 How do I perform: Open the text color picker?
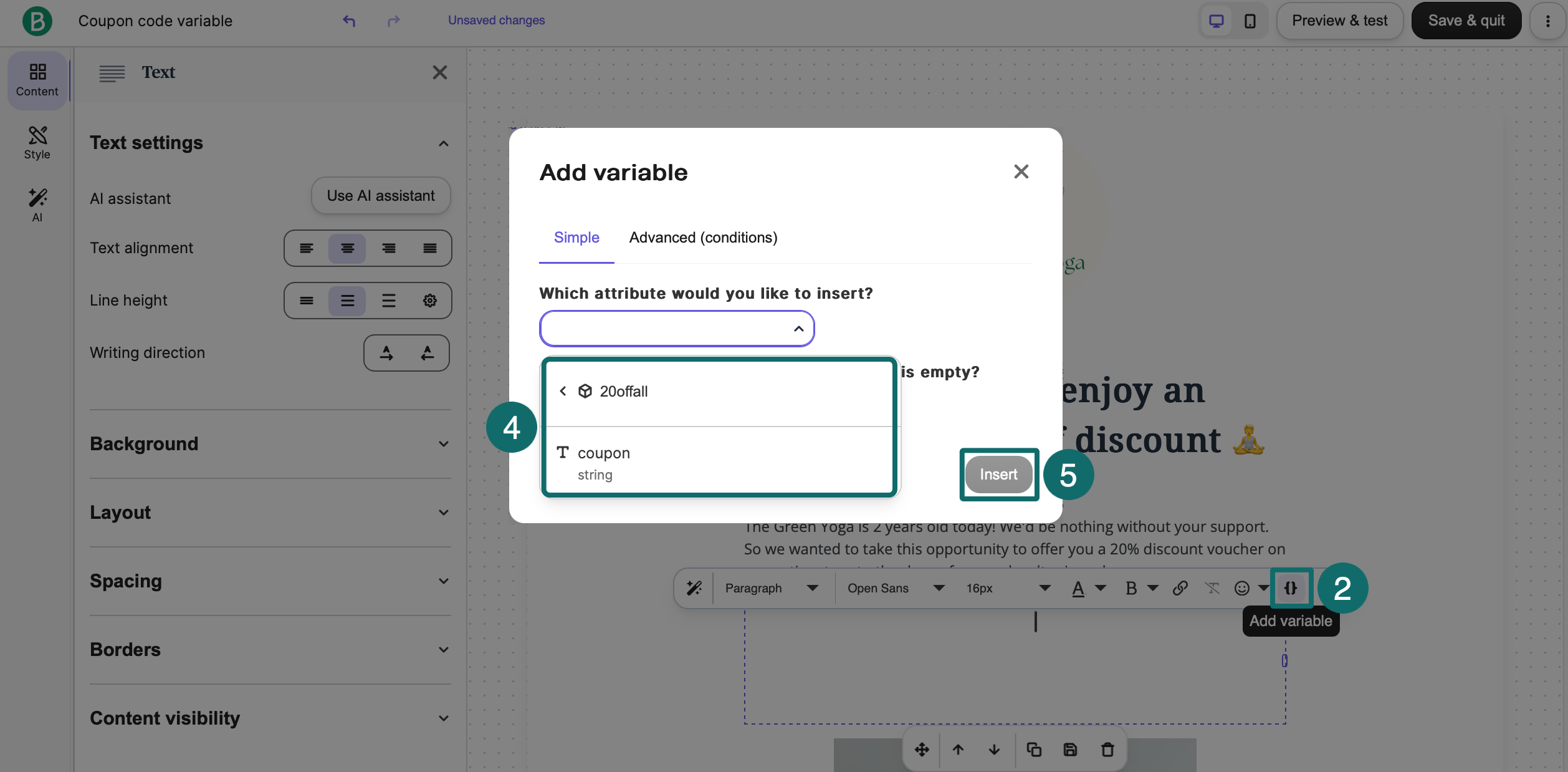click(1078, 588)
